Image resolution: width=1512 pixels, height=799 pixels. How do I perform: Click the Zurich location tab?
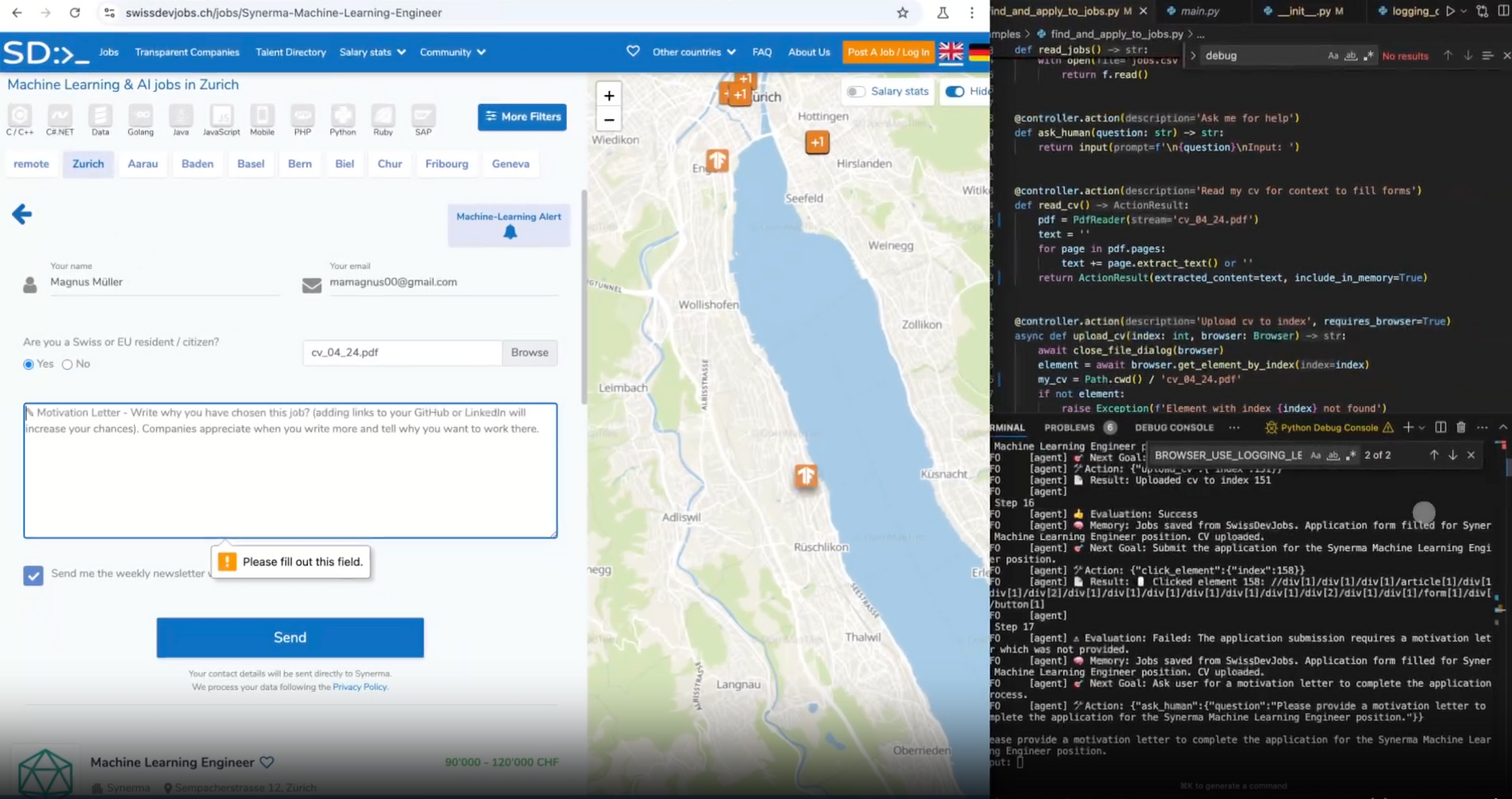tap(88, 163)
